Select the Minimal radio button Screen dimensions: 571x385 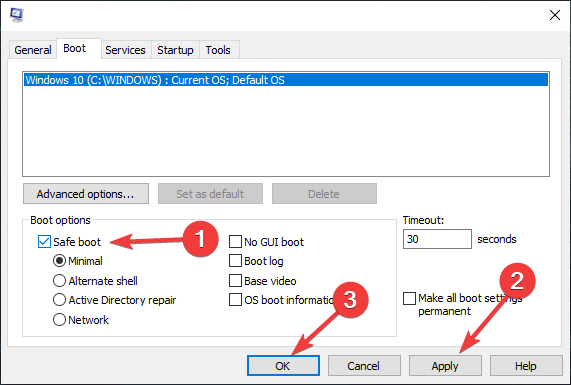click(59, 261)
